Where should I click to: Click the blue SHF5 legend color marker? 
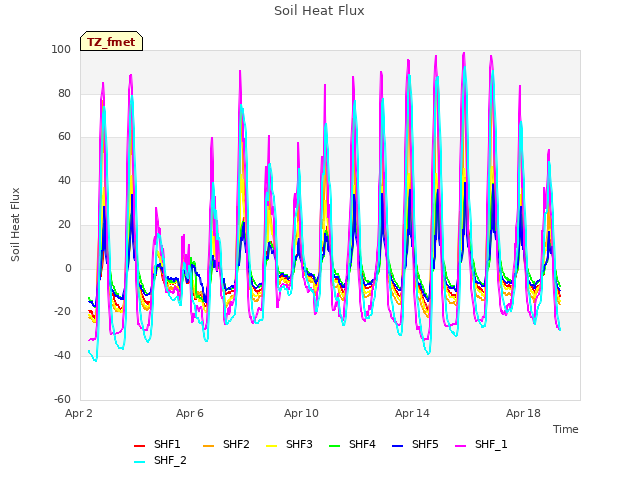click(x=398, y=446)
